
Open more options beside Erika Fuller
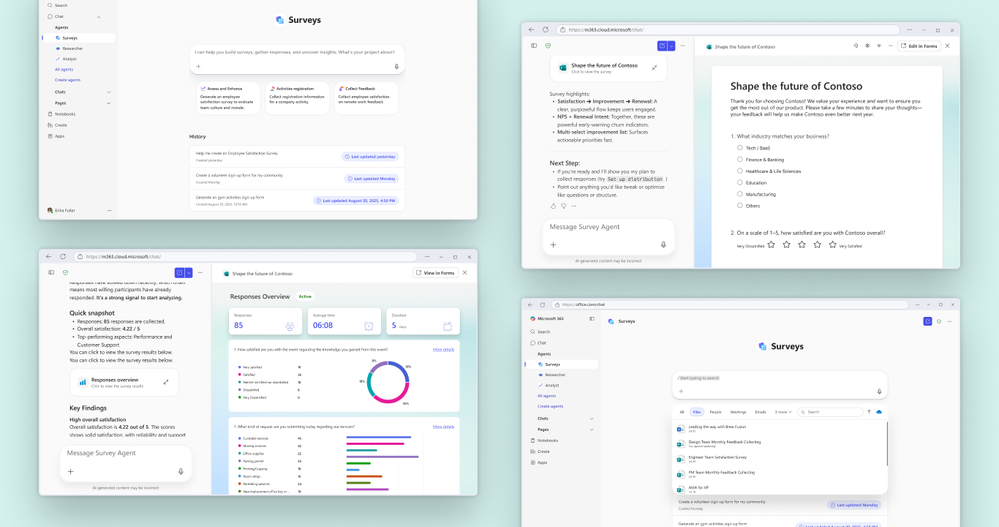(x=109, y=210)
